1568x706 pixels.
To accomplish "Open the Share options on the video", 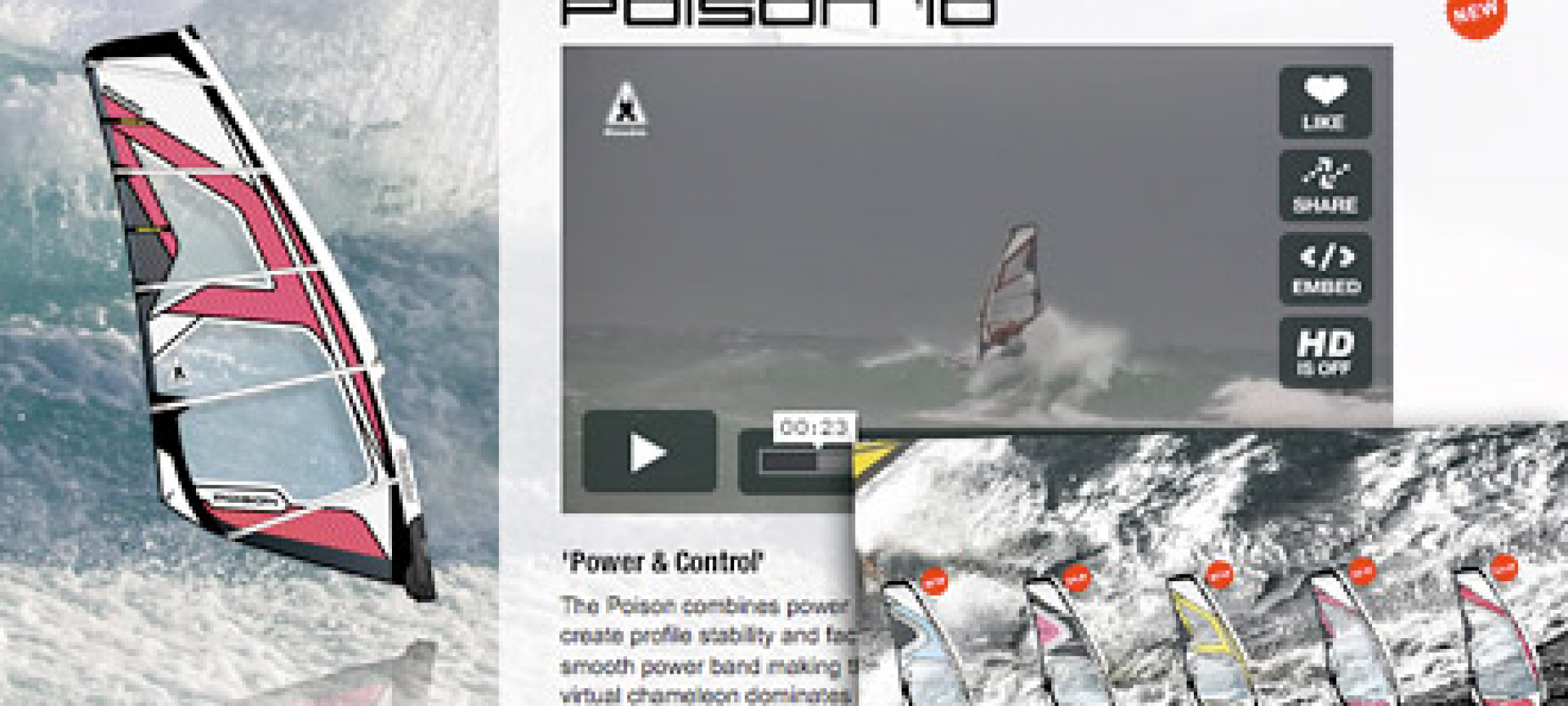I will tap(1325, 185).
